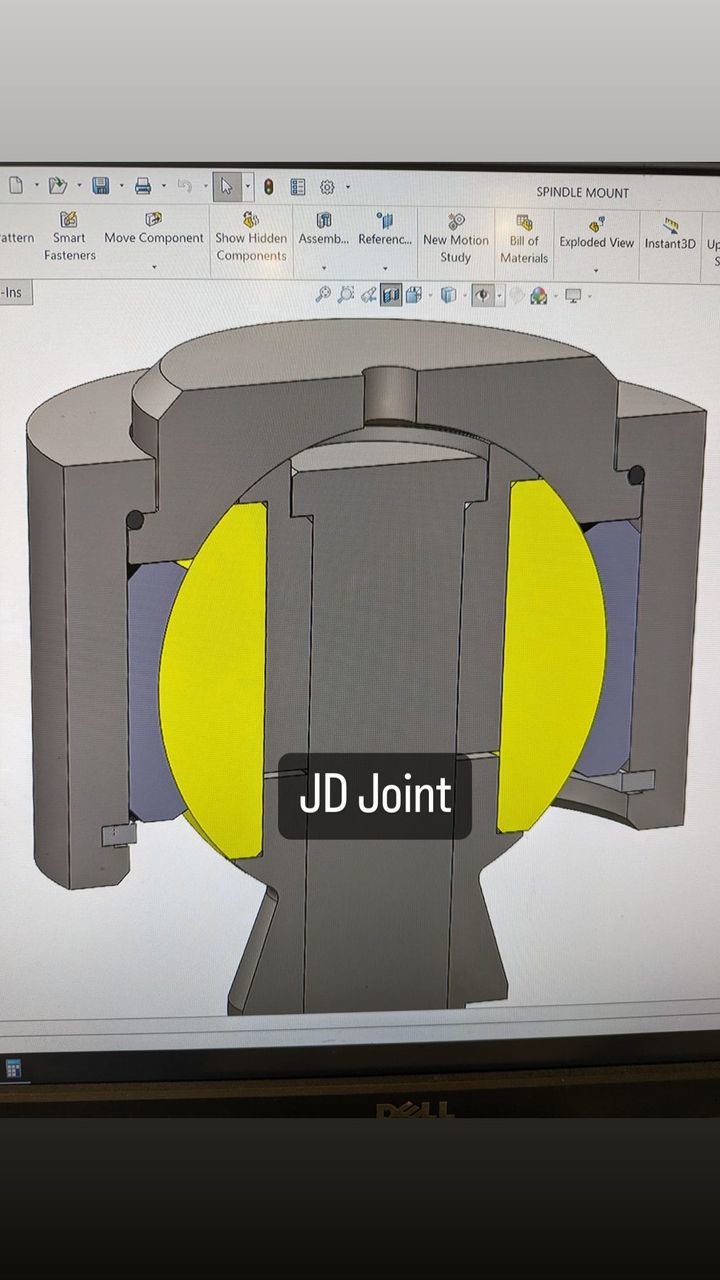720x1280 pixels.
Task: Select the Move Component tool
Action: (x=154, y=229)
